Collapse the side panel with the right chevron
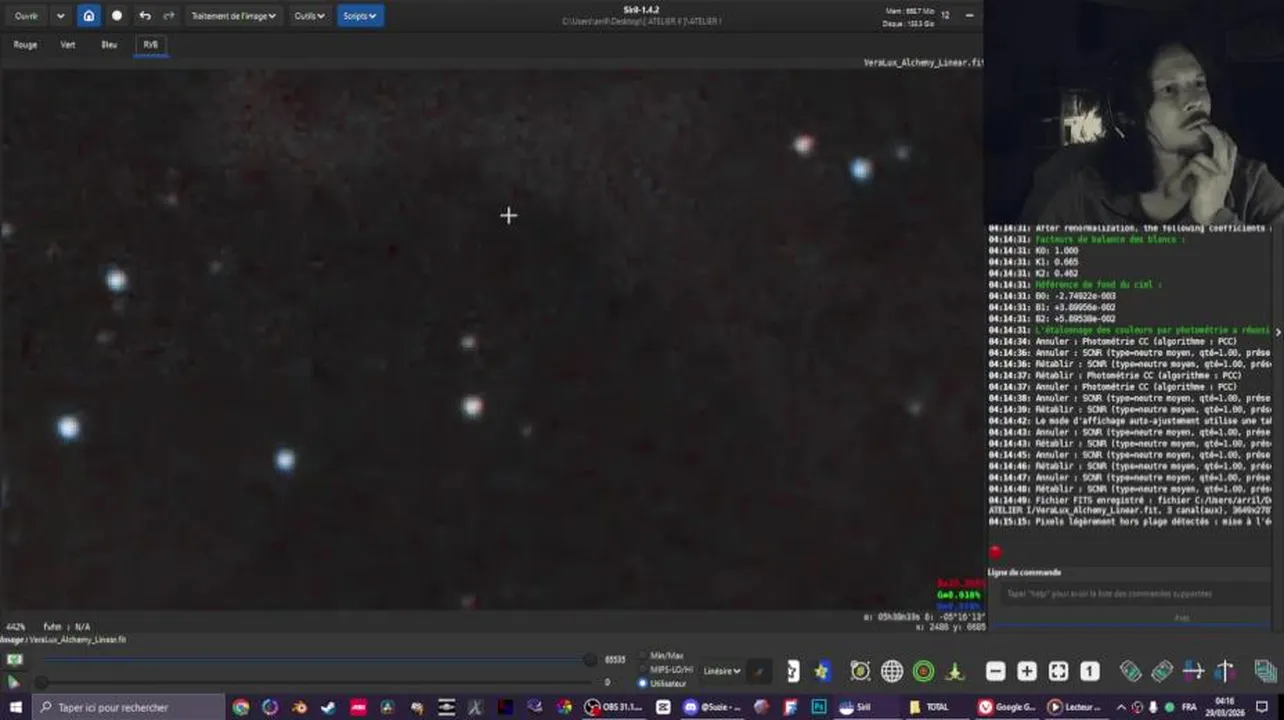This screenshot has width=1284, height=720. click(1278, 332)
